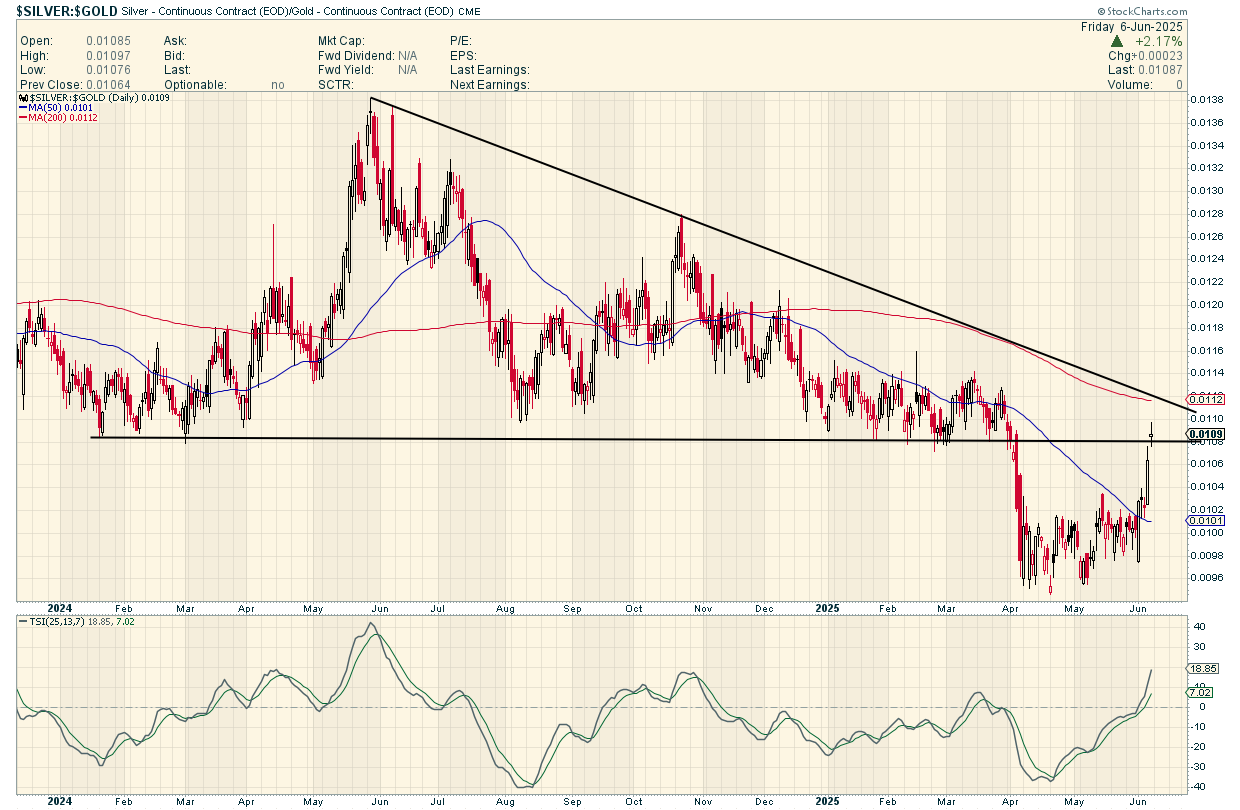Viewport: 1240px width, 810px height.
Task: Click the $SILVER:$GOLD ticker title
Action: [x=58, y=10]
